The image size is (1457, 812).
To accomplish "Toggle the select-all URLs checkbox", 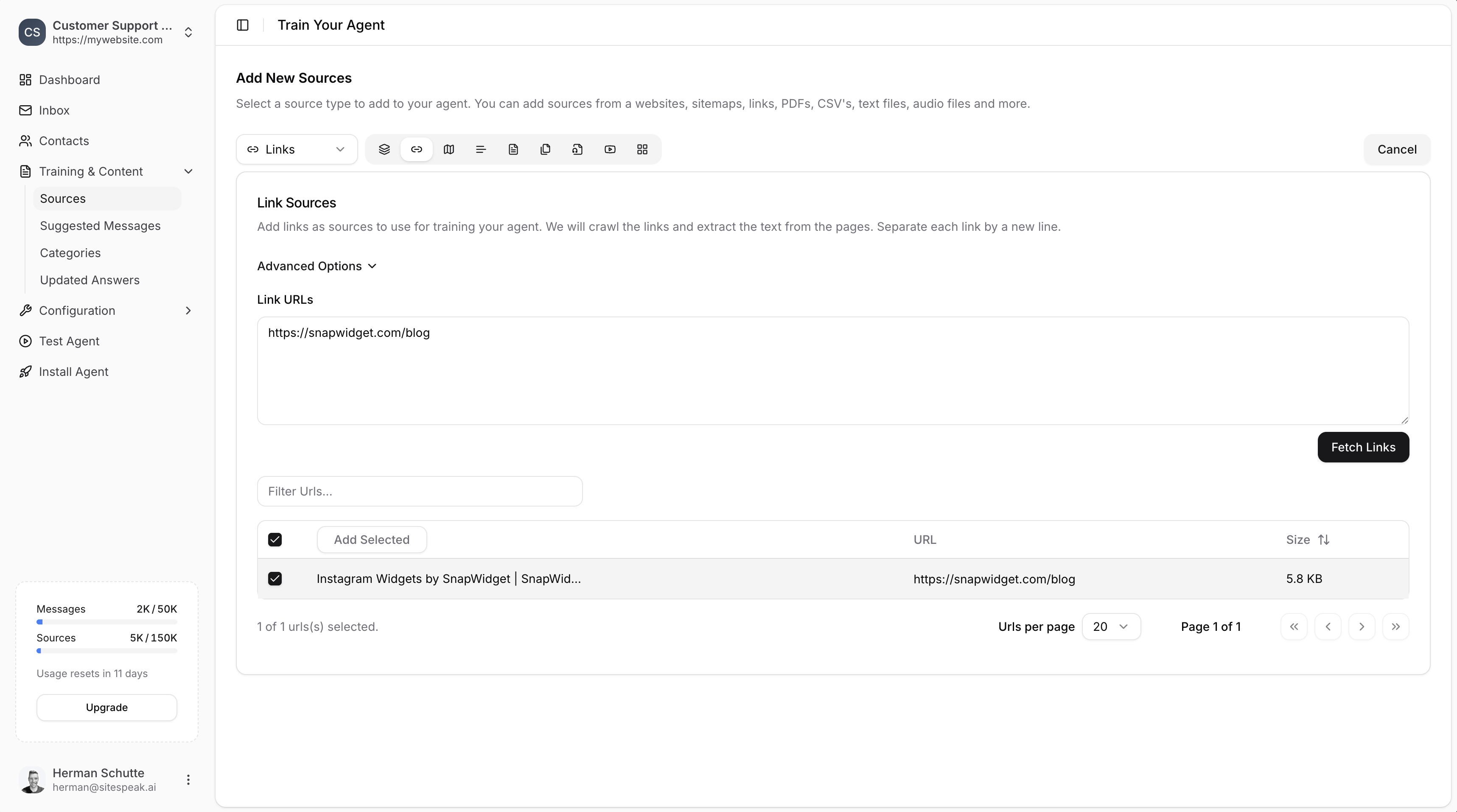I will 275,540.
